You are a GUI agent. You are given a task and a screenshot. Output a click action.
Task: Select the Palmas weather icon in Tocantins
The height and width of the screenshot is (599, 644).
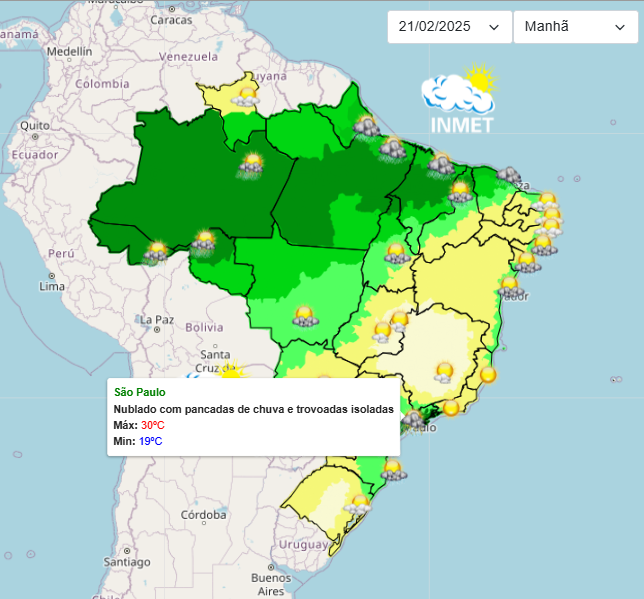point(397,253)
